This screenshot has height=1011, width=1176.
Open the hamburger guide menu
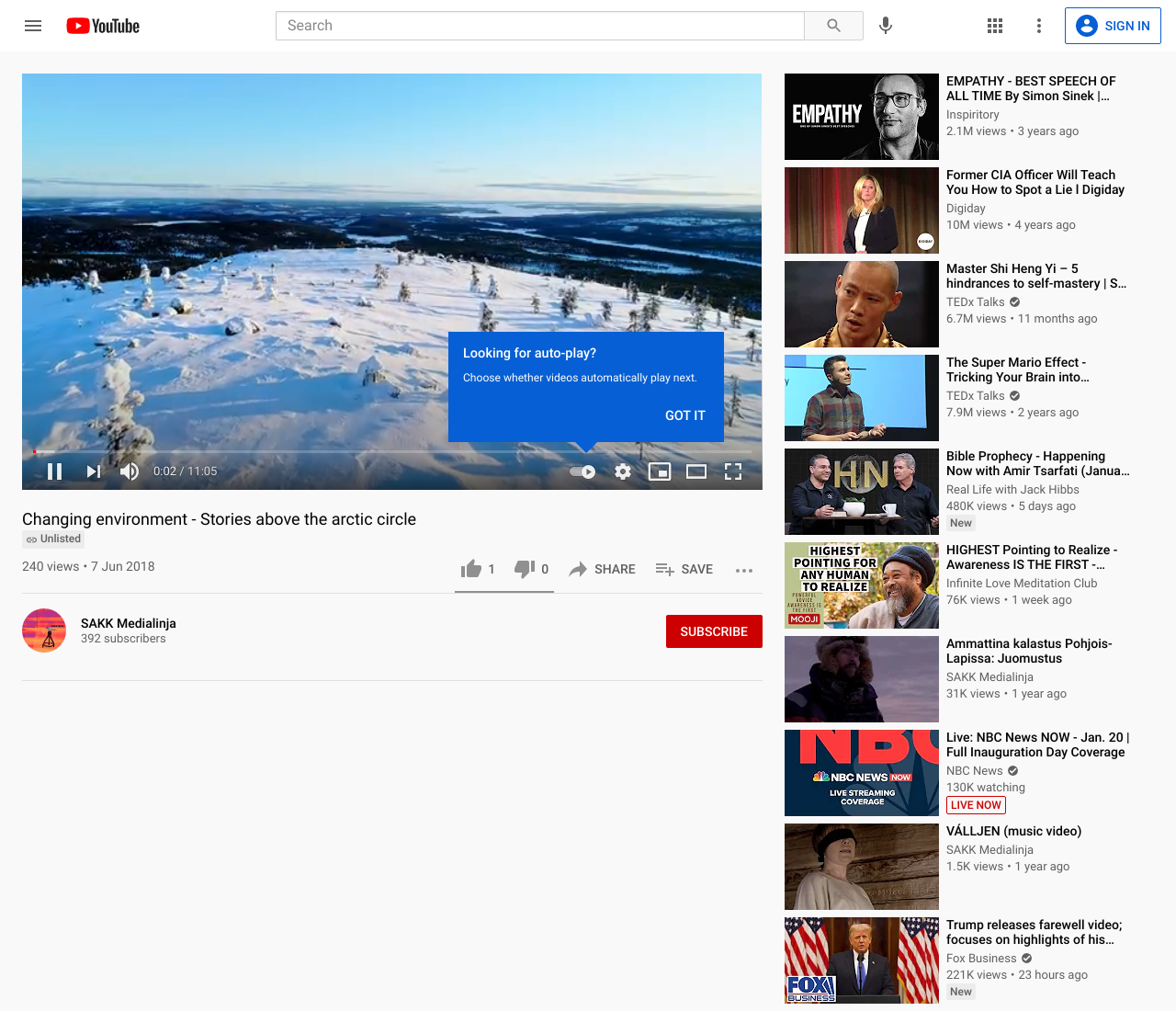pyautogui.click(x=33, y=26)
